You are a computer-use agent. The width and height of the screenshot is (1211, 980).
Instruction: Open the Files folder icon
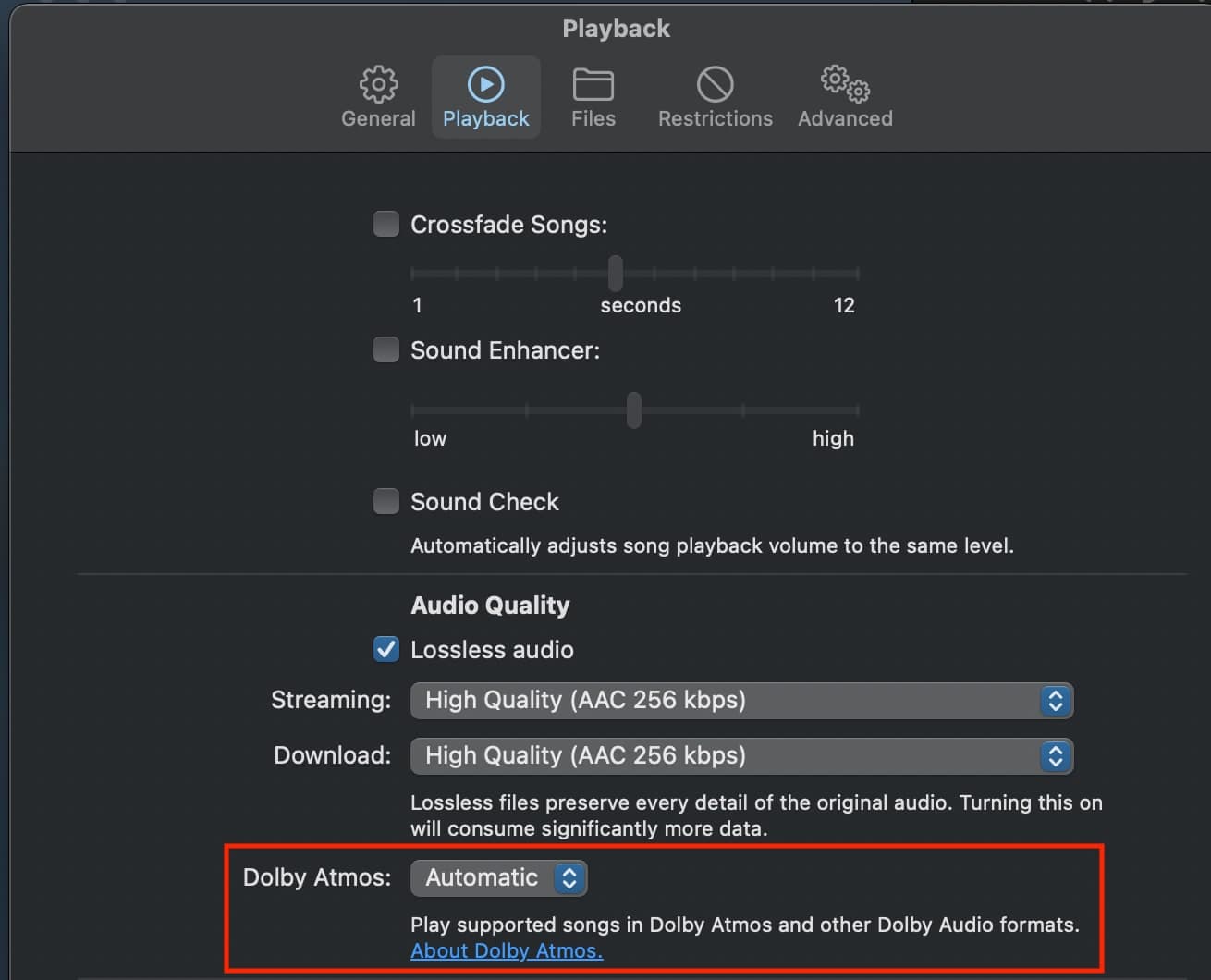593,84
